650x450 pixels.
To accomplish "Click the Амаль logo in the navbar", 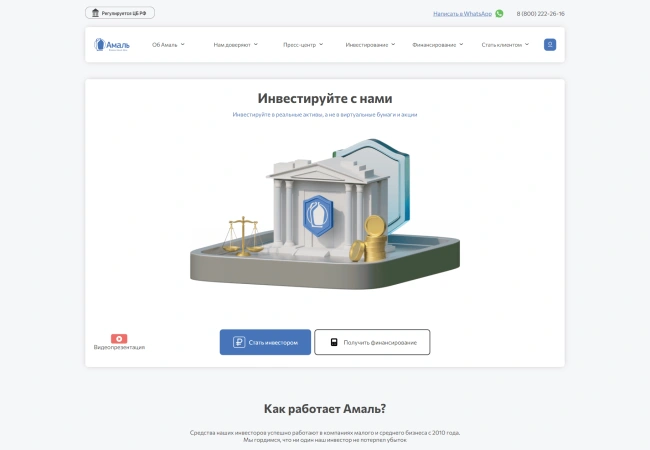I will [112, 44].
